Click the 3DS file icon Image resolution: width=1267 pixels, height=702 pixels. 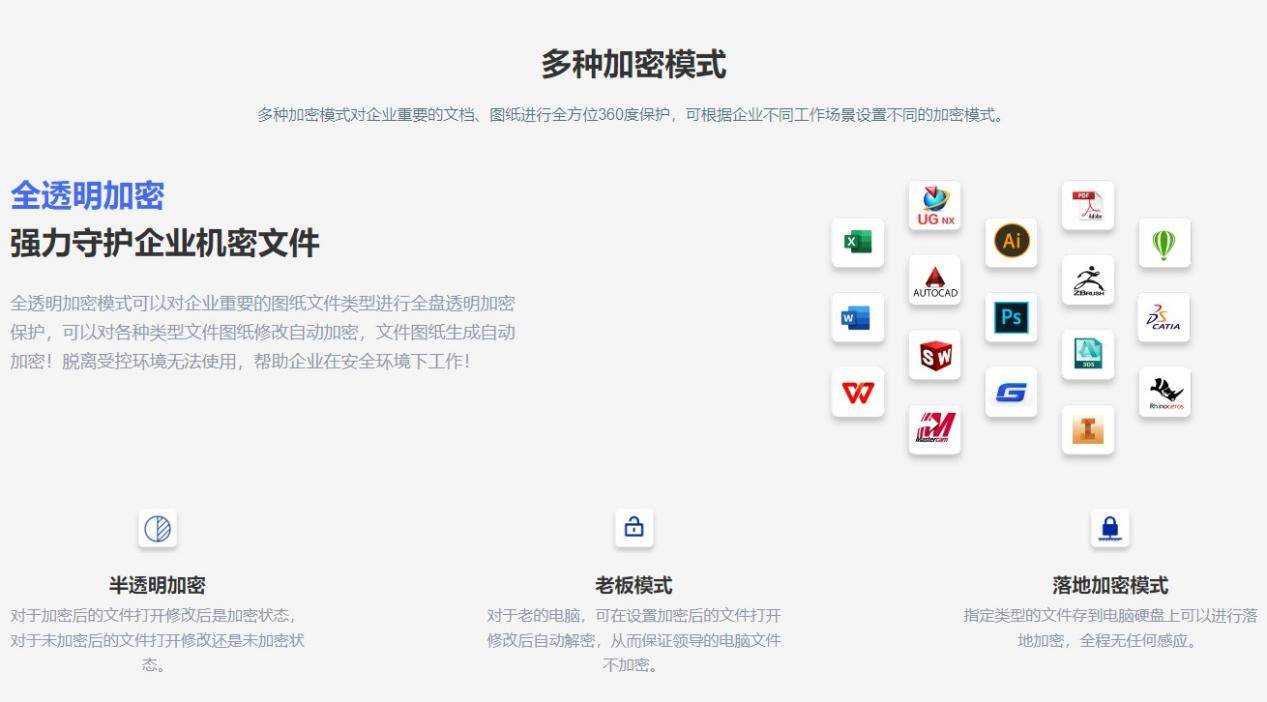pos(1088,355)
